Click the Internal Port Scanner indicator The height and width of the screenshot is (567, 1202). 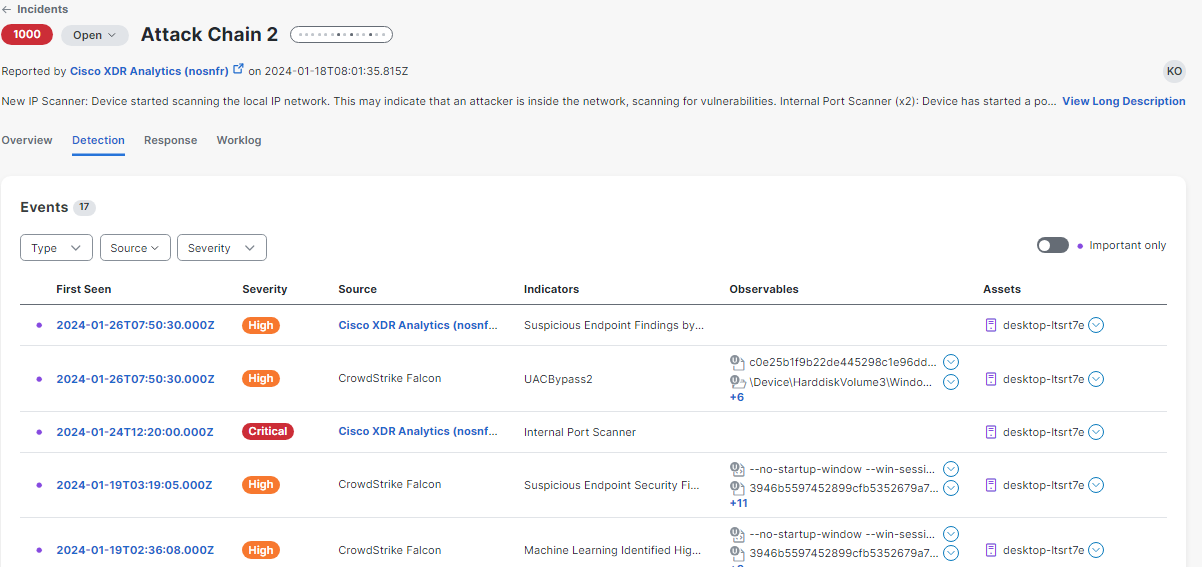tap(580, 432)
